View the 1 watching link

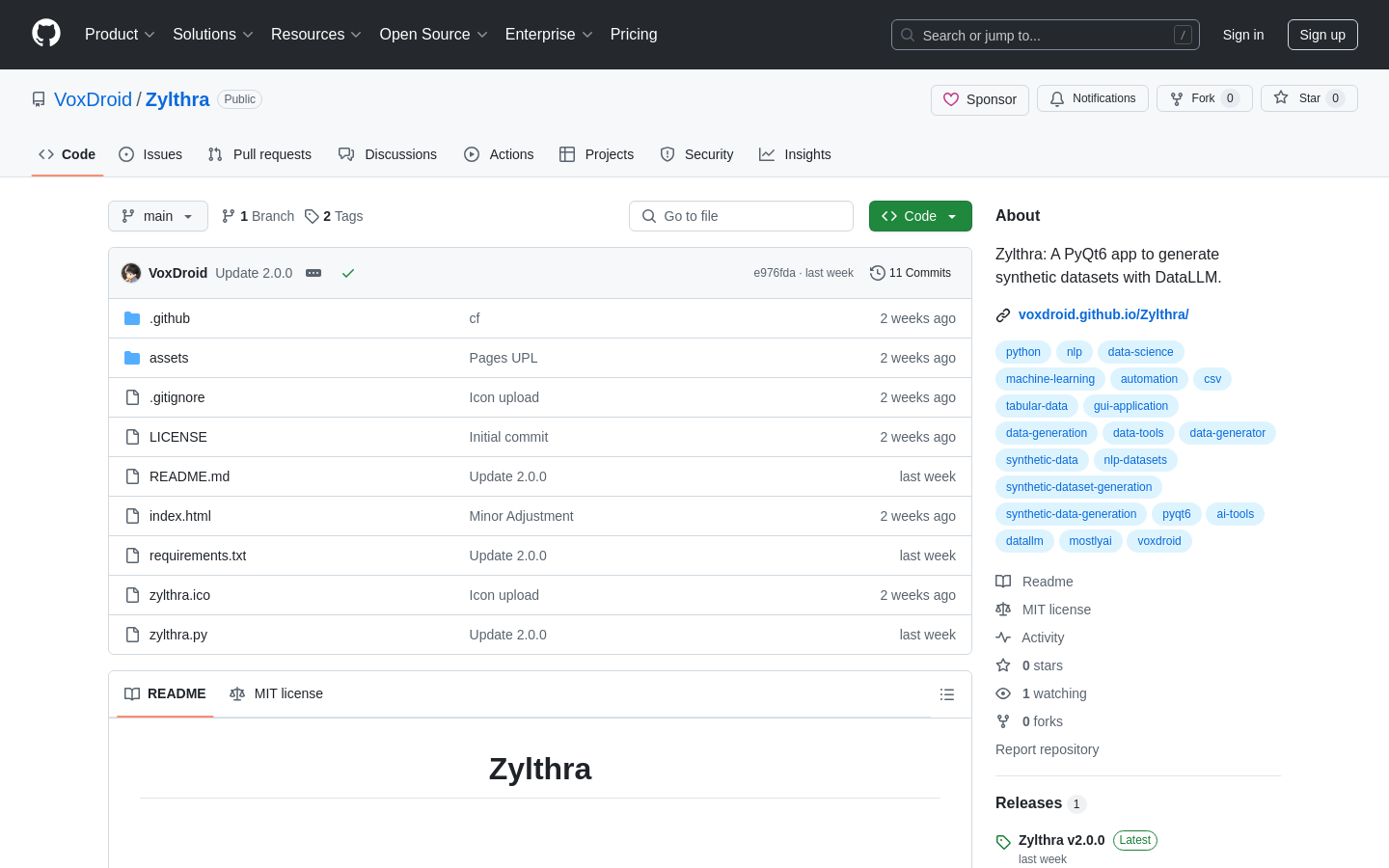click(x=1041, y=693)
